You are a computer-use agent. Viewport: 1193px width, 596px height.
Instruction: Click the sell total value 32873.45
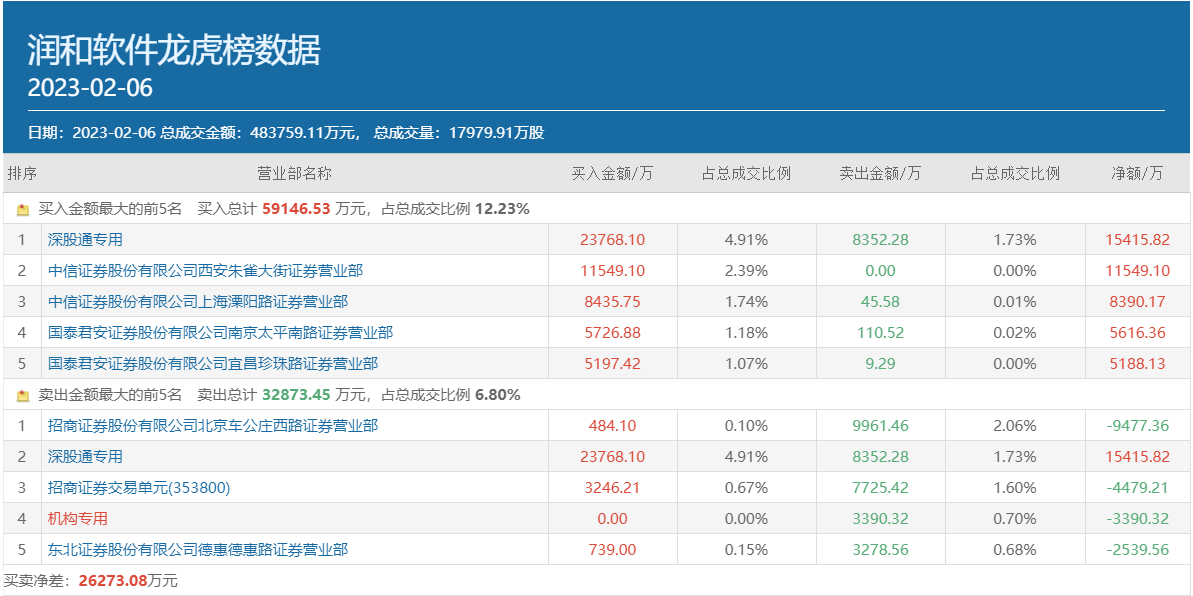(296, 395)
